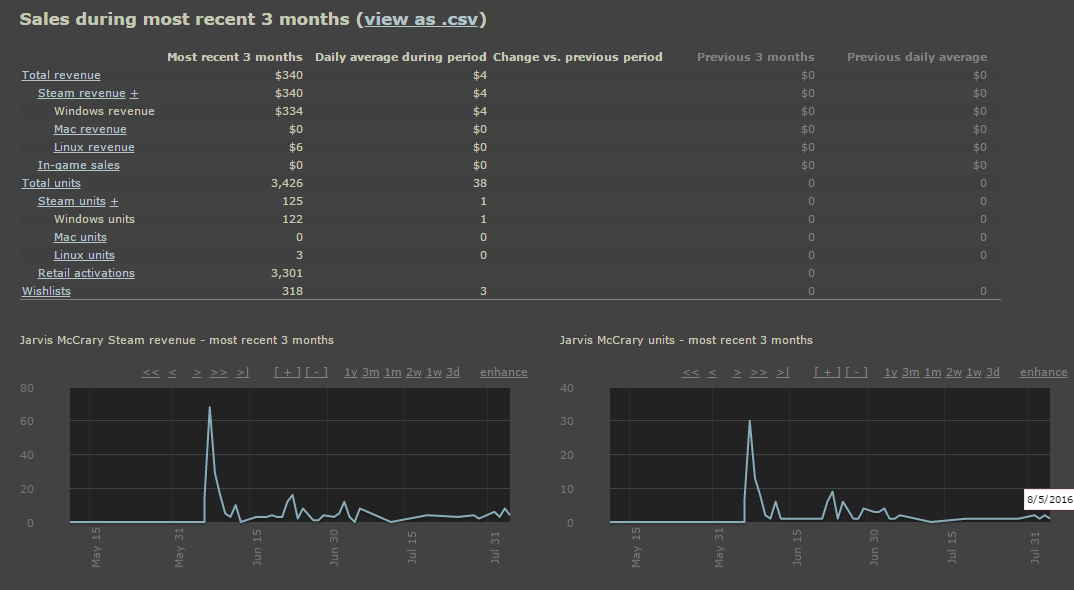Image resolution: width=1074 pixels, height=590 pixels.
Task: Click the 'Daily average during period' column header
Action: coord(401,57)
